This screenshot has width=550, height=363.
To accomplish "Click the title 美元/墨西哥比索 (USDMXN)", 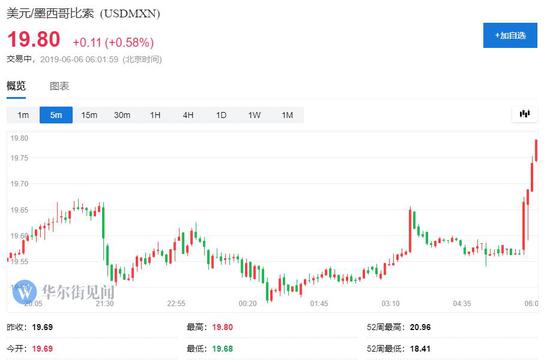I will coord(83,13).
